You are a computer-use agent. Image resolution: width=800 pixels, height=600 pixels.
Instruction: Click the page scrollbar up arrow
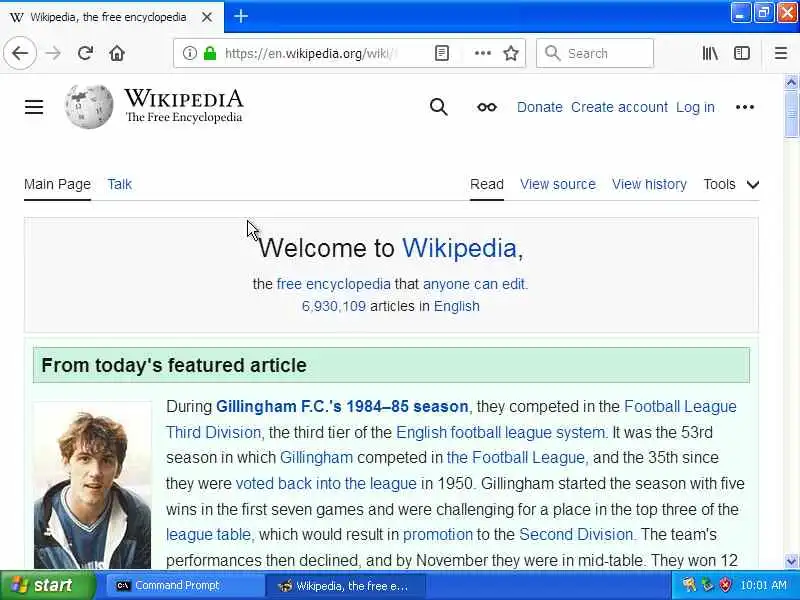791,82
